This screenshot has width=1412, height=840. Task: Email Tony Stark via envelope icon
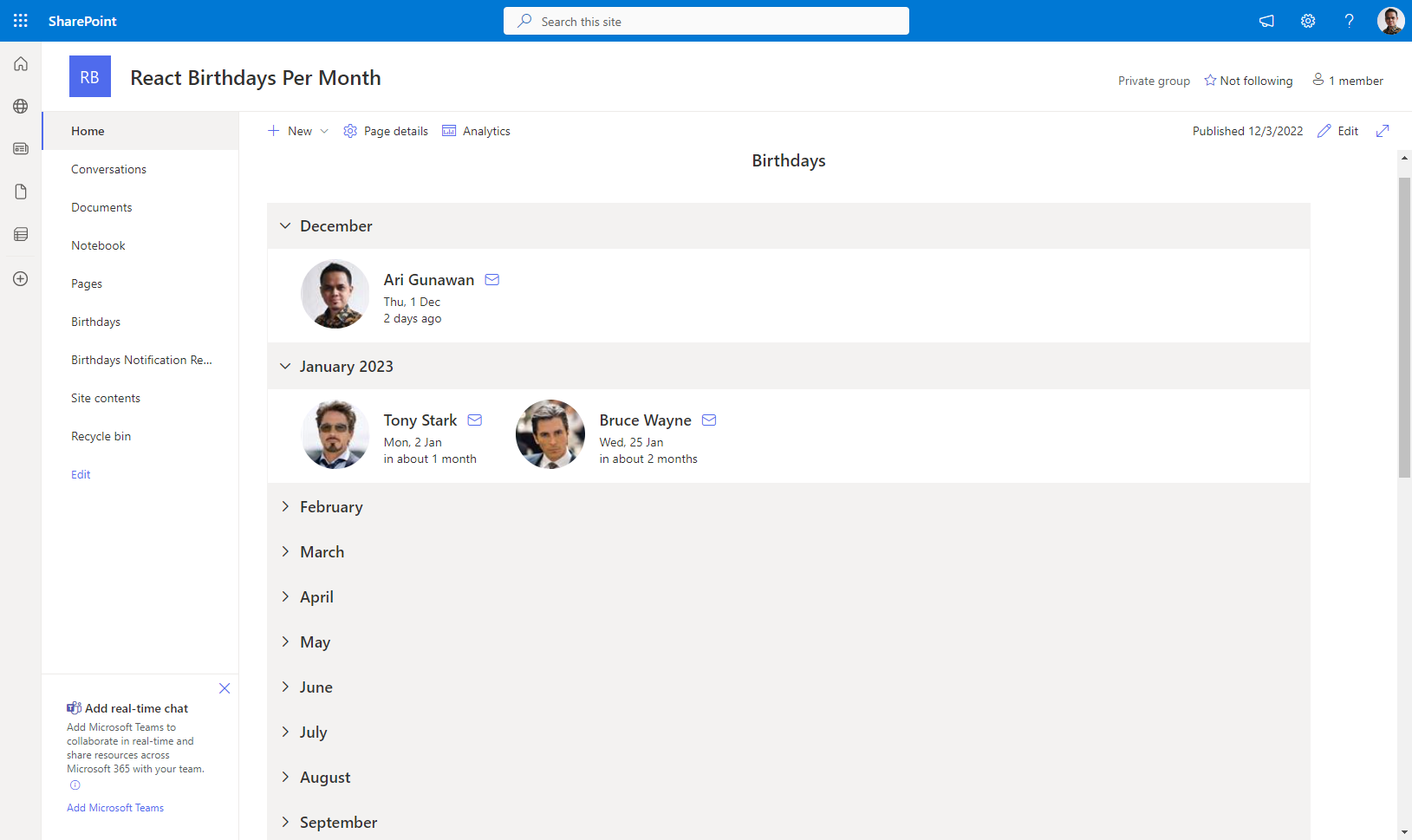point(475,420)
